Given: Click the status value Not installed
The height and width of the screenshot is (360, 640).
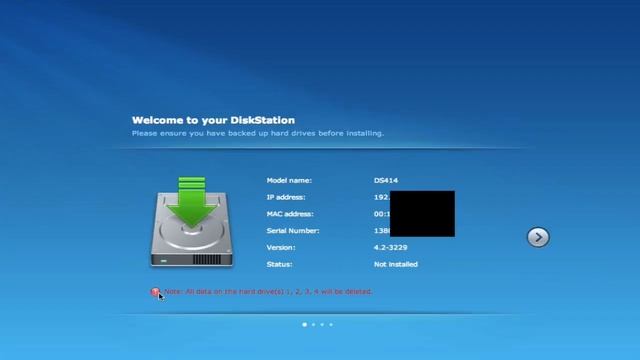Looking at the screenshot, I should click(396, 264).
